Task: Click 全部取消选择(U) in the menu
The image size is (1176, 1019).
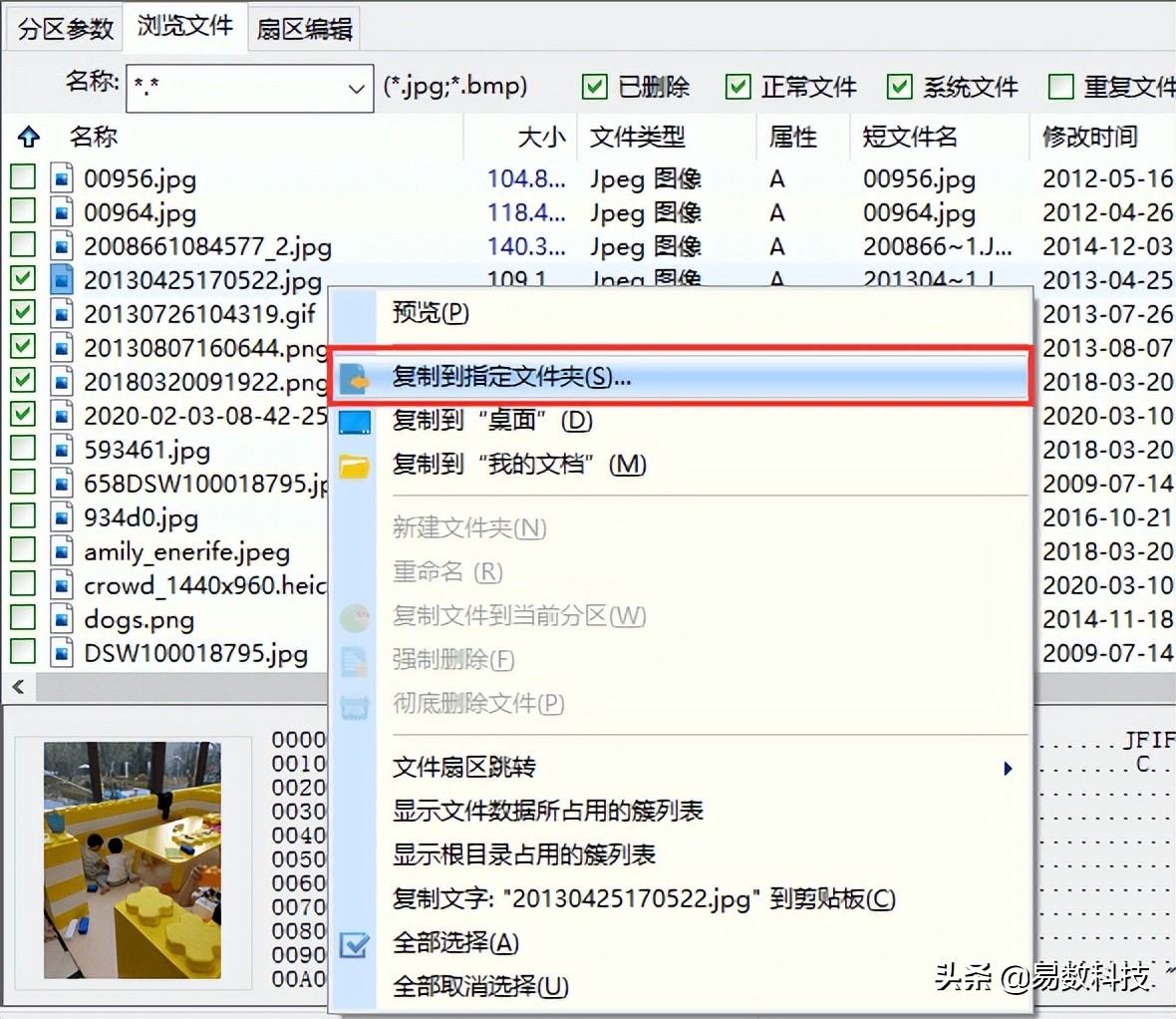Action: coord(480,986)
